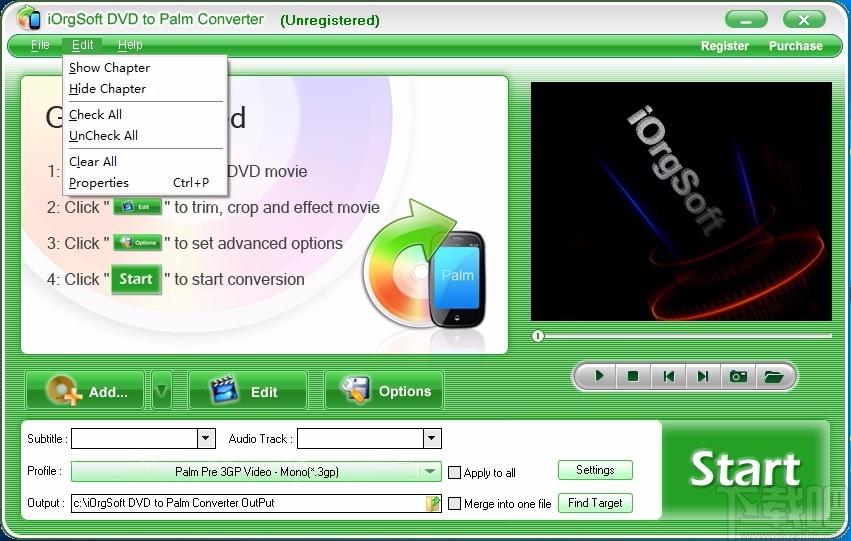Jump to previous chapter icon
Viewport: 851px width, 541px height.
pyautogui.click(x=669, y=375)
